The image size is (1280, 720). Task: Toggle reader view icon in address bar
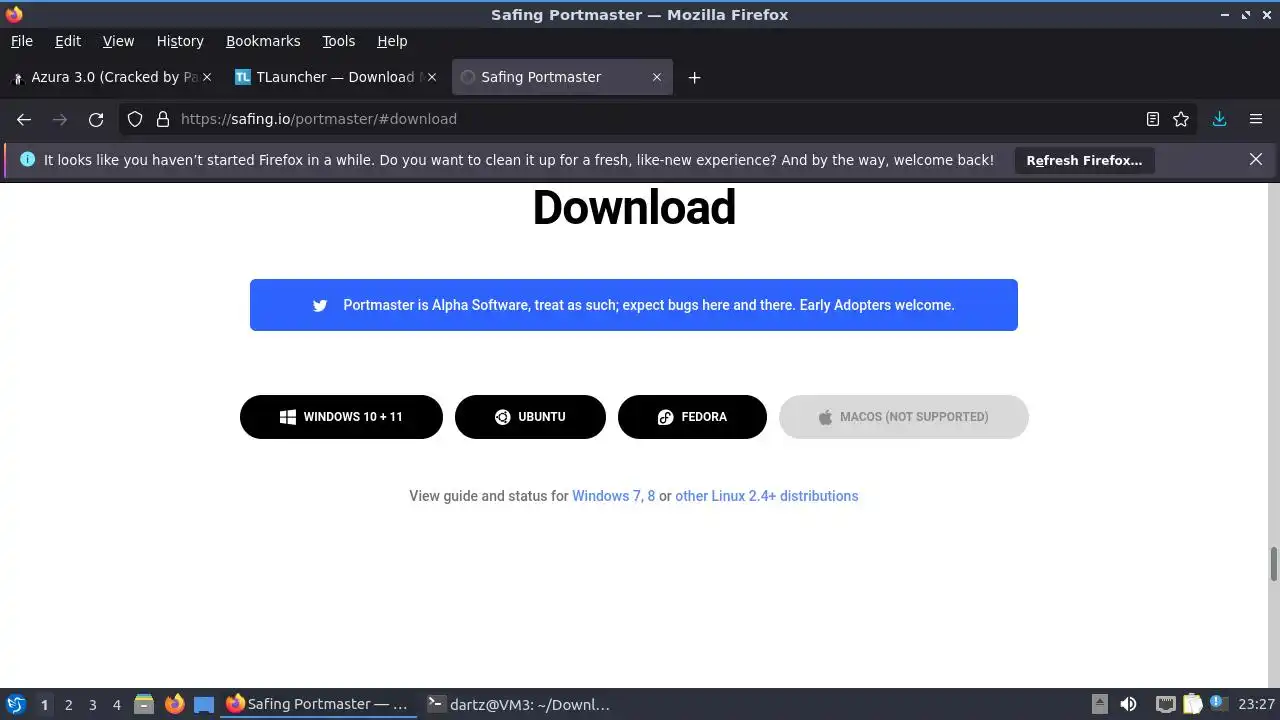[x=1153, y=119]
